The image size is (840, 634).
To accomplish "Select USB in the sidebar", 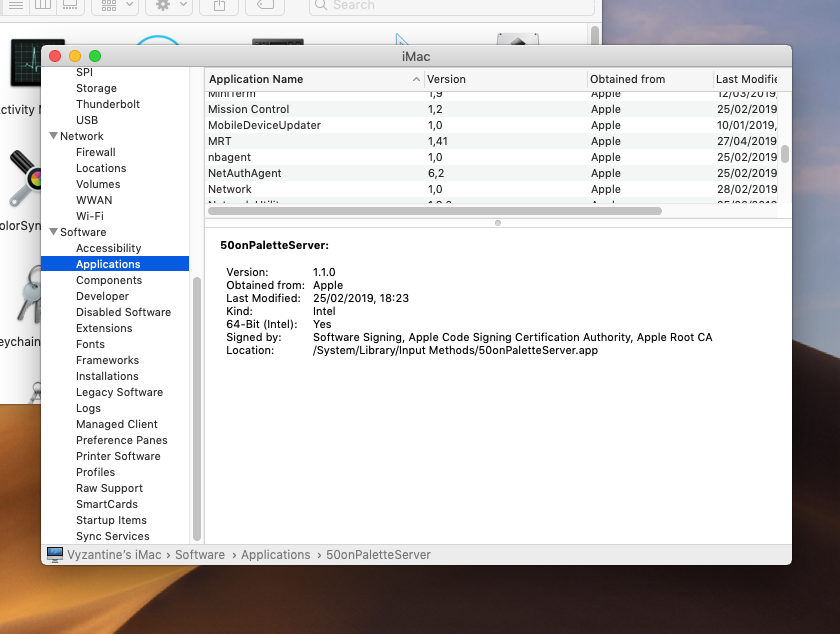I will point(87,120).
